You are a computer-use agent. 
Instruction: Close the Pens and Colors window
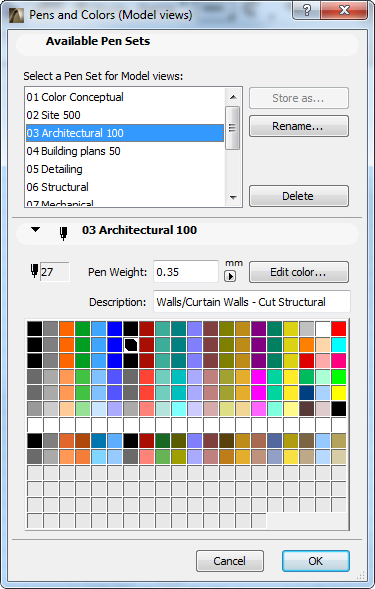pos(344,10)
